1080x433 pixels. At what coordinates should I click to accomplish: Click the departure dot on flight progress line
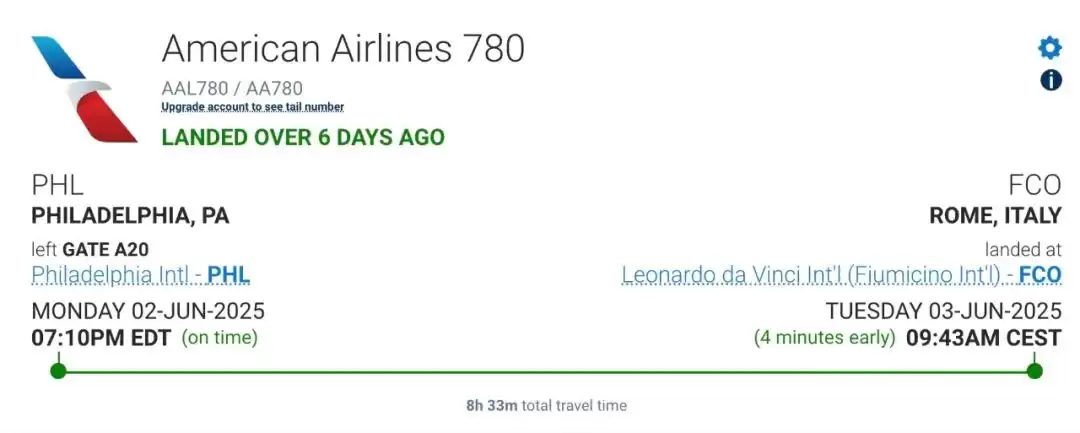(x=59, y=371)
